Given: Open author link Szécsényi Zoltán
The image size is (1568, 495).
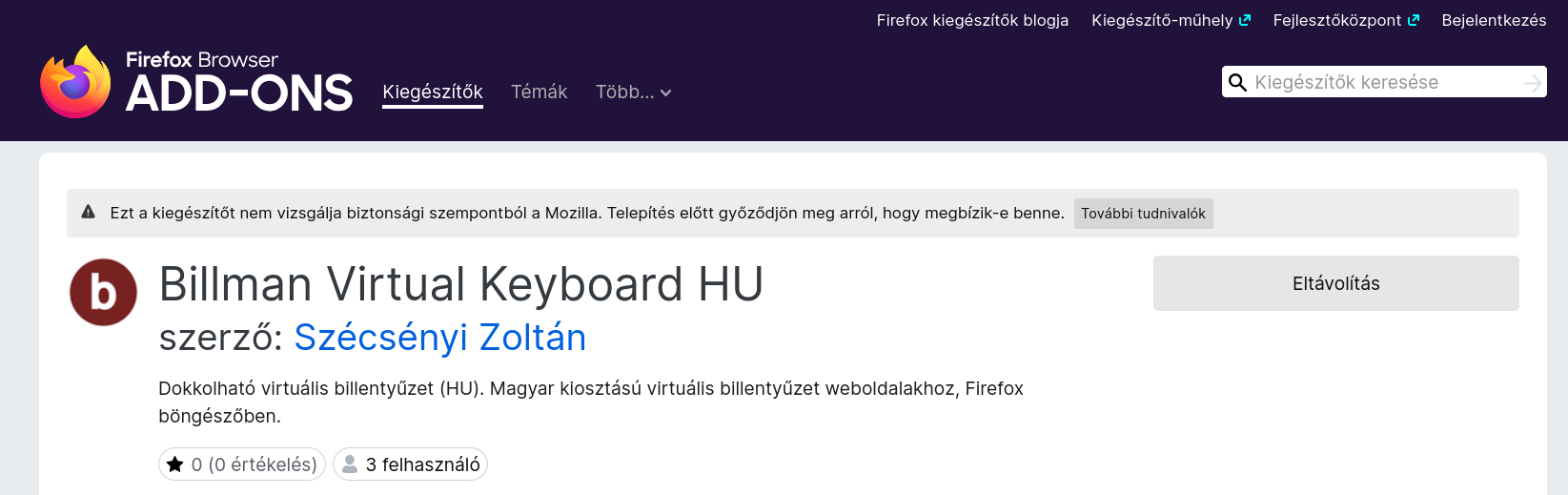Looking at the screenshot, I should 439,338.
